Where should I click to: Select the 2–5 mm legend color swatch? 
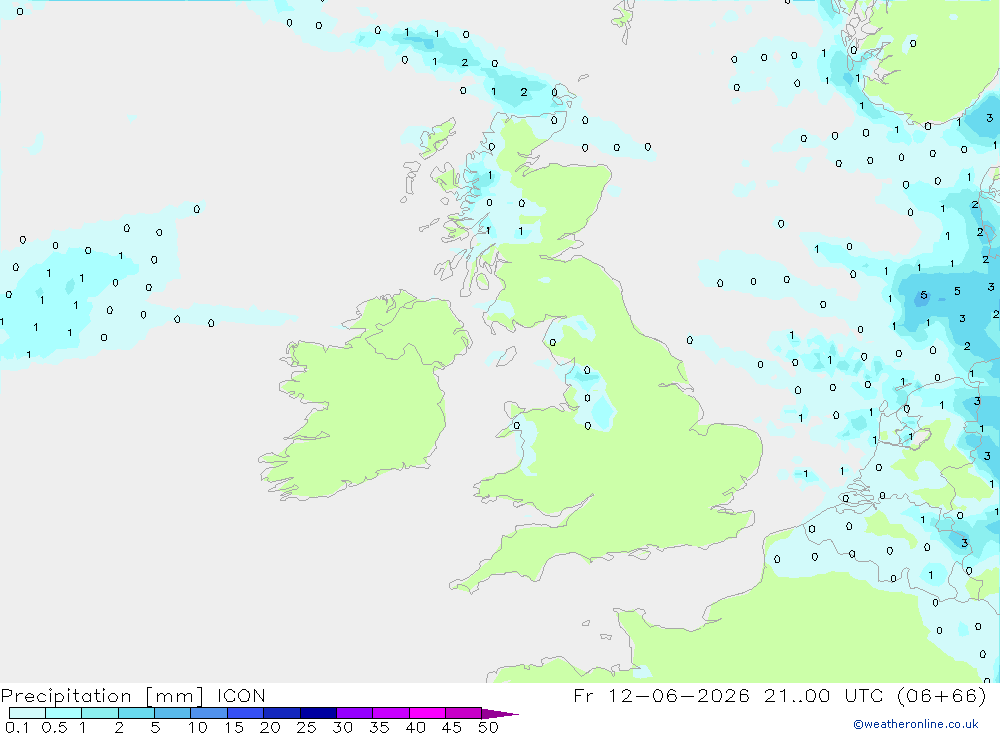(136, 713)
